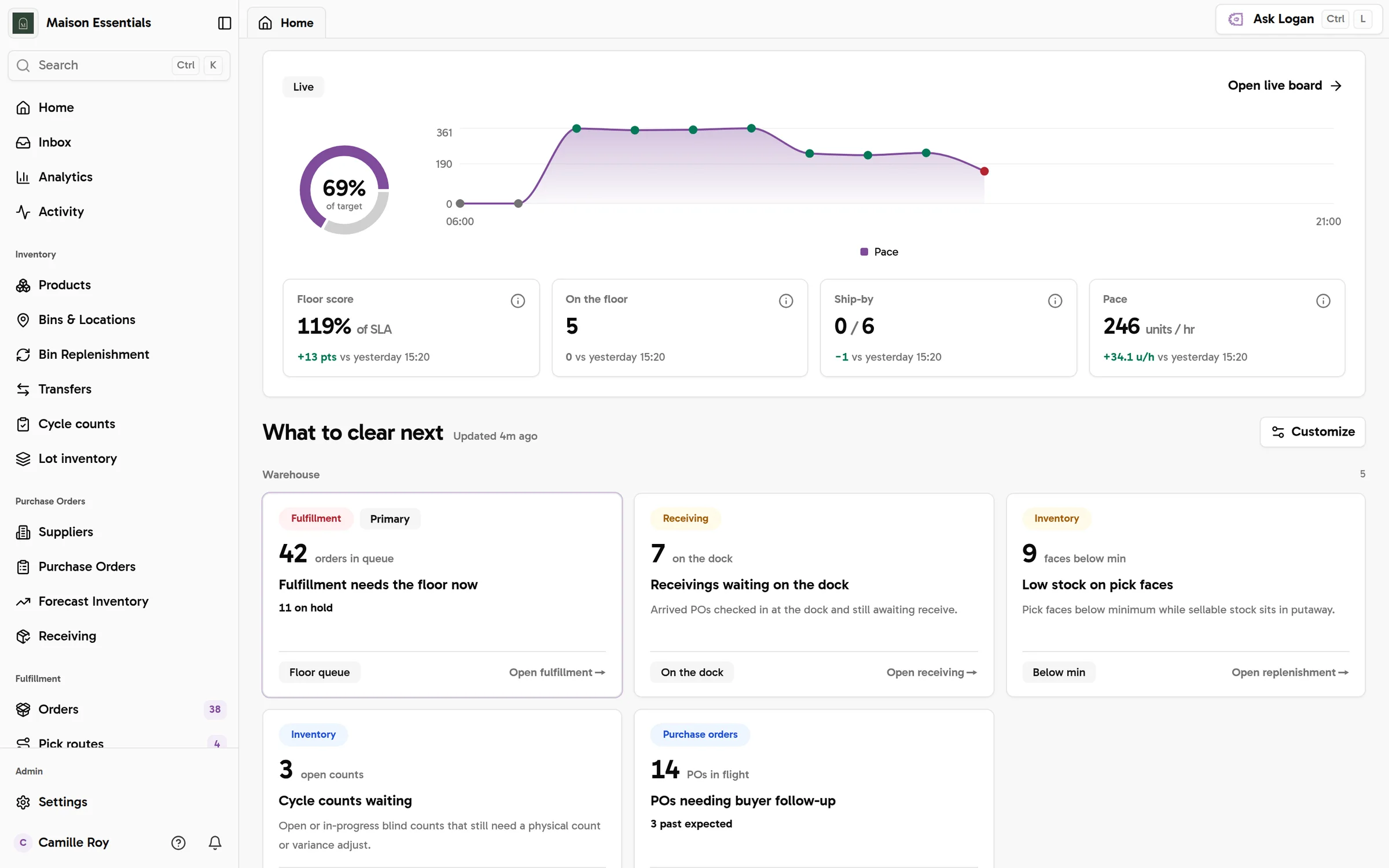Click the Live status badge
Screen dimensions: 1389x868
coord(303,87)
